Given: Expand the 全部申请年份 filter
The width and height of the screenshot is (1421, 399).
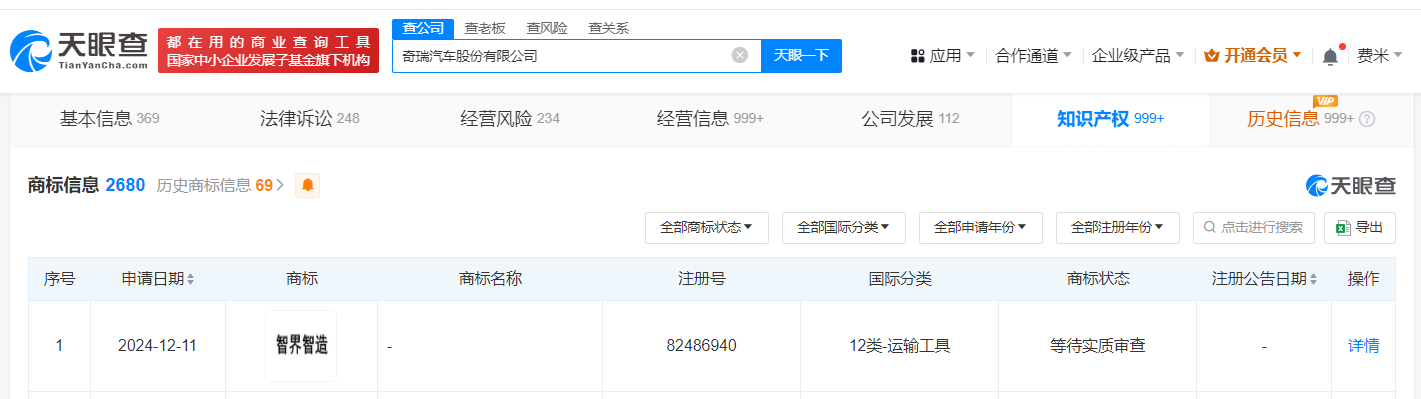Looking at the screenshot, I should 980,228.
